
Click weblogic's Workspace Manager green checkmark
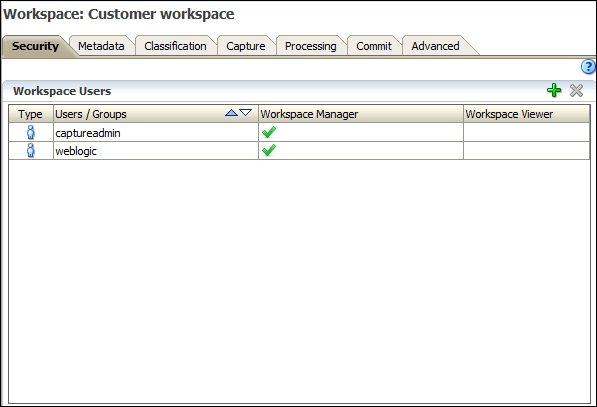coord(269,150)
